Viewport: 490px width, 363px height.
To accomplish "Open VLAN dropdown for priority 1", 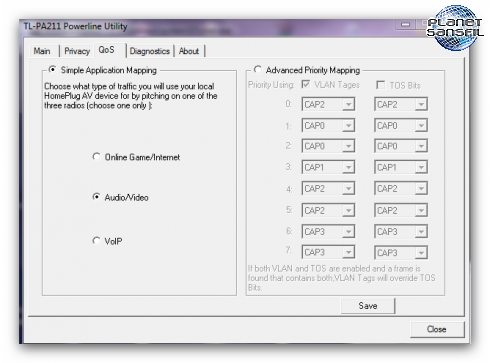I will point(328,125).
